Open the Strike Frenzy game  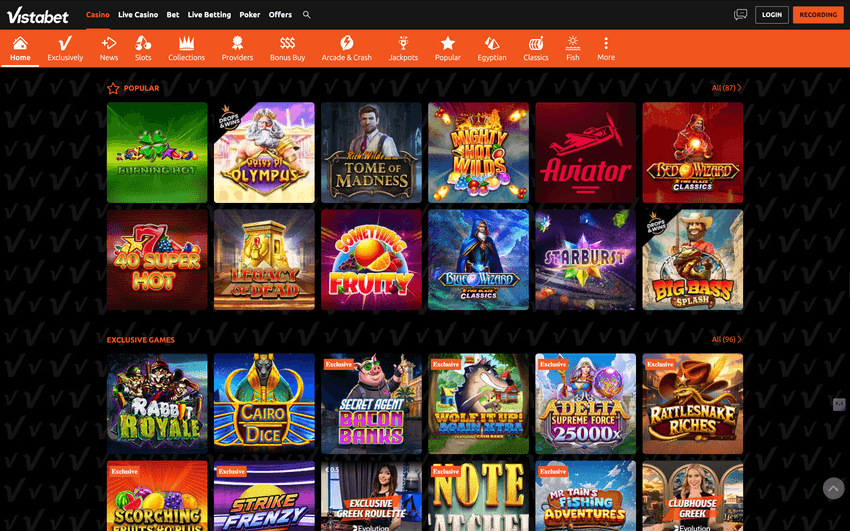[x=264, y=496]
